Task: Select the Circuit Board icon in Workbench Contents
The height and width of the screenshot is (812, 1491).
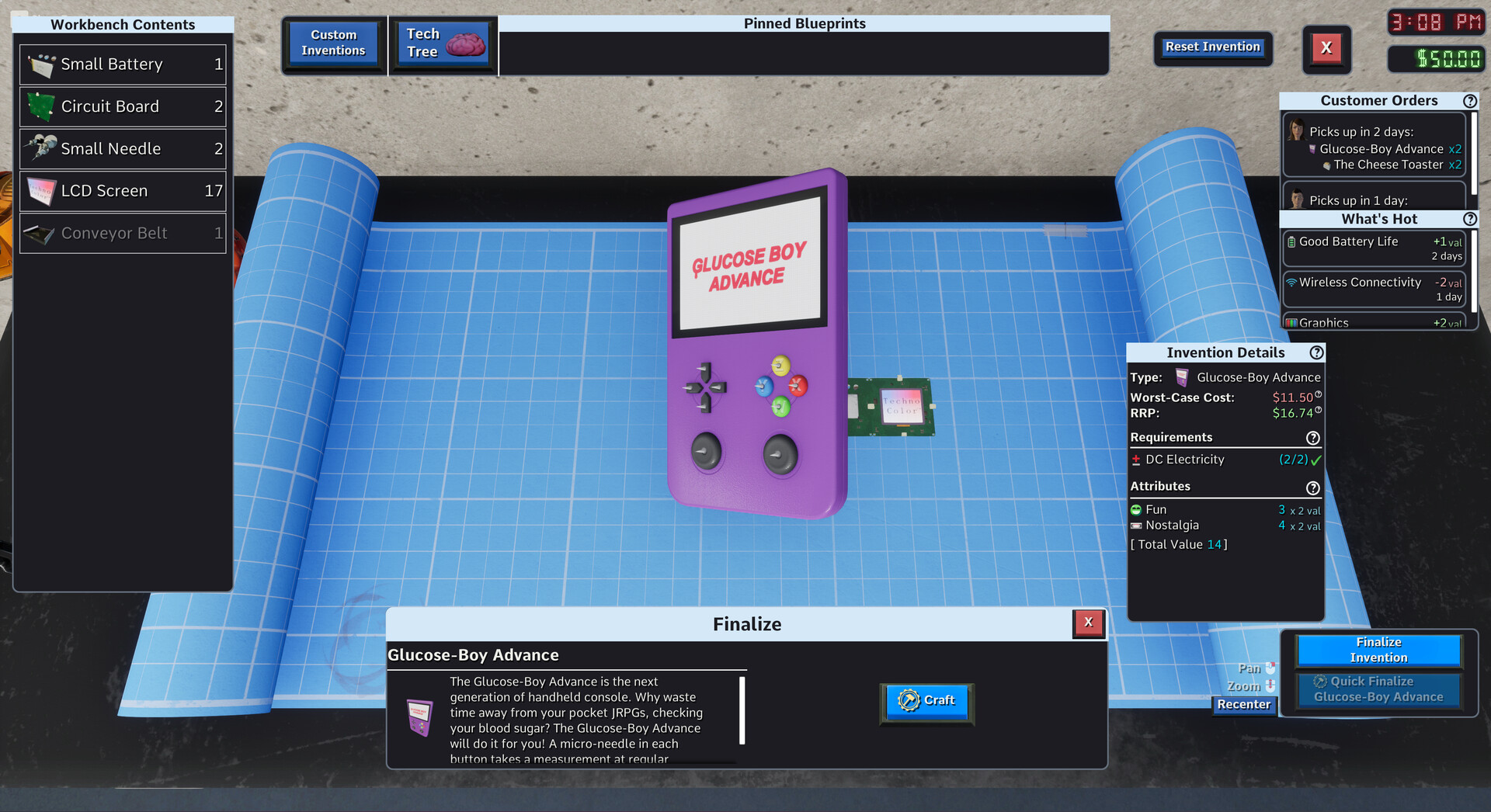Action: coord(41,107)
